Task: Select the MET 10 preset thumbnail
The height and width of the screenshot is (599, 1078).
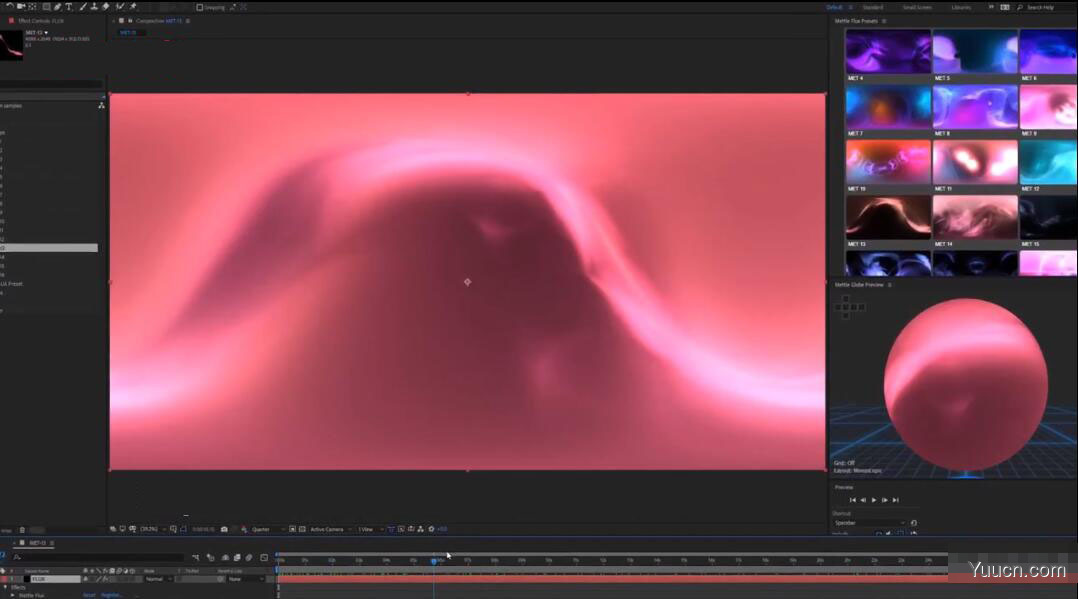Action: (888, 162)
